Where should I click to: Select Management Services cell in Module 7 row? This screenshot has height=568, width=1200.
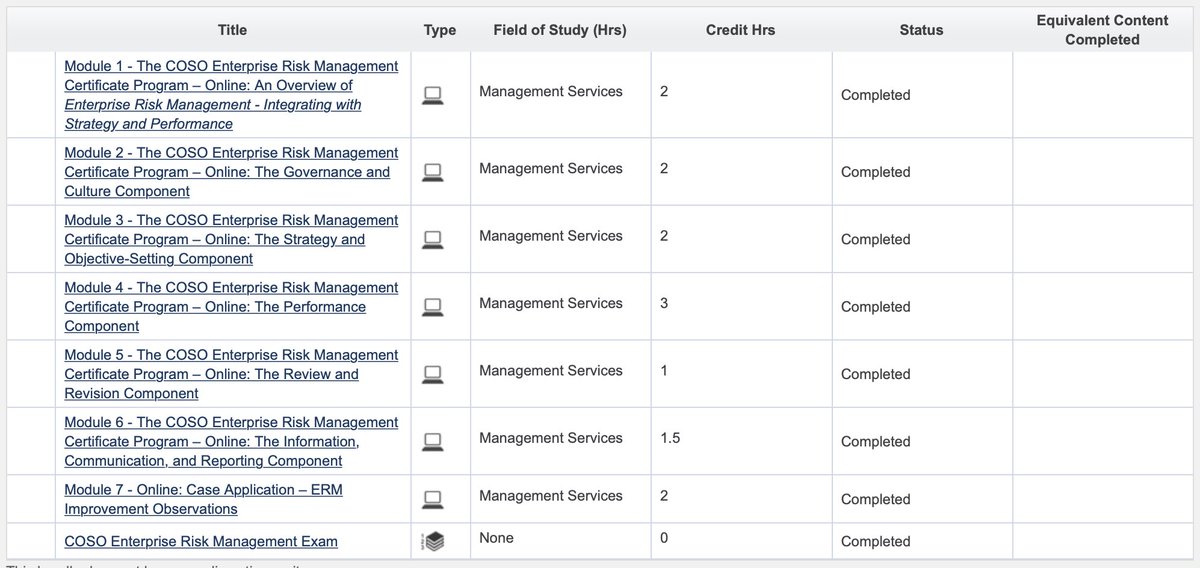tap(551, 495)
